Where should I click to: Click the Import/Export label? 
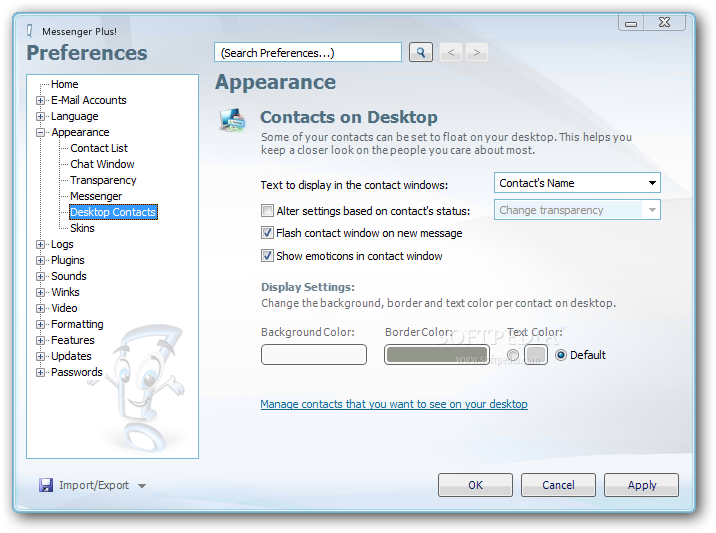94,485
